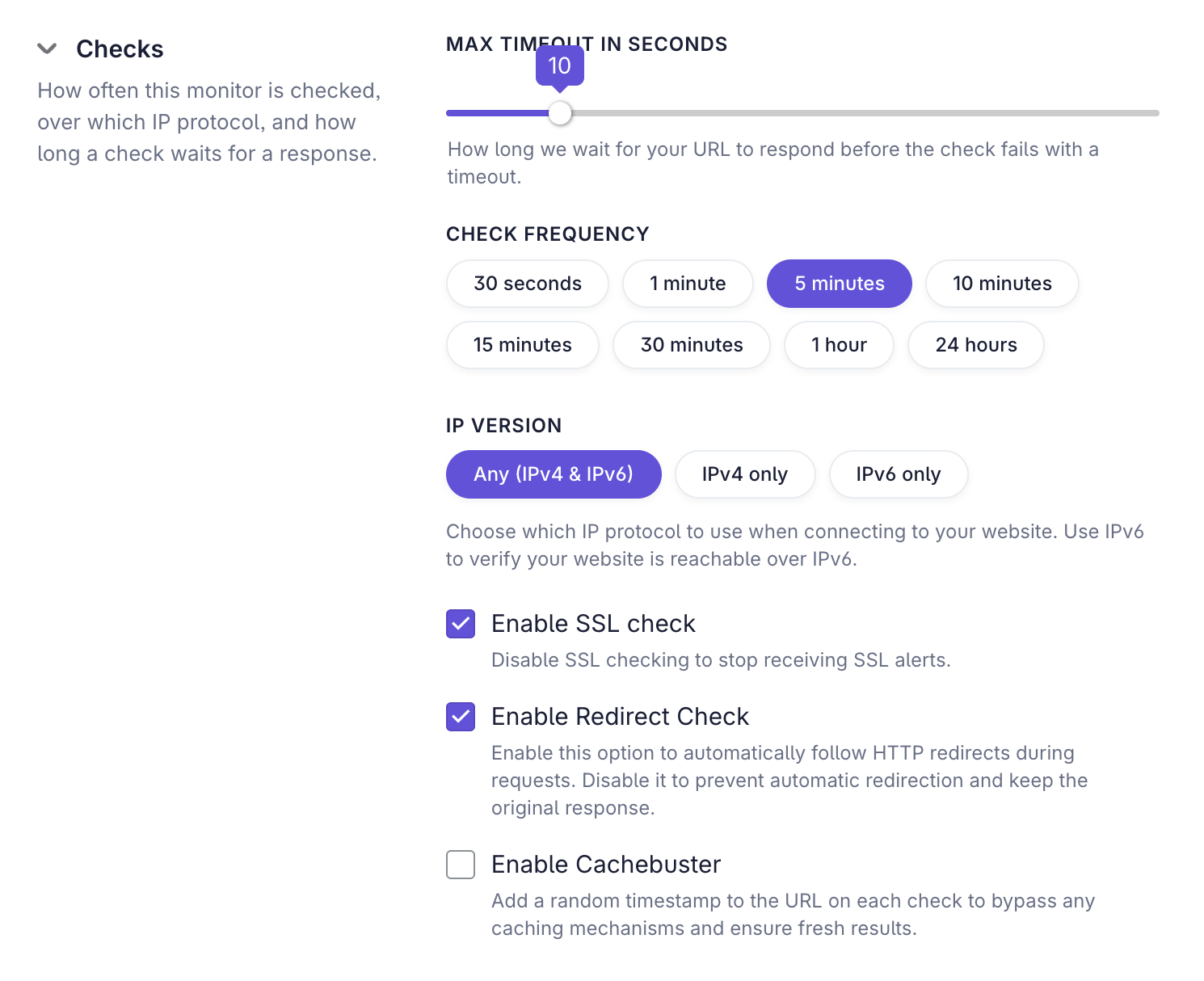Click the Enable Cachebuster label text
Screen dimensions: 1204x981
(x=606, y=865)
